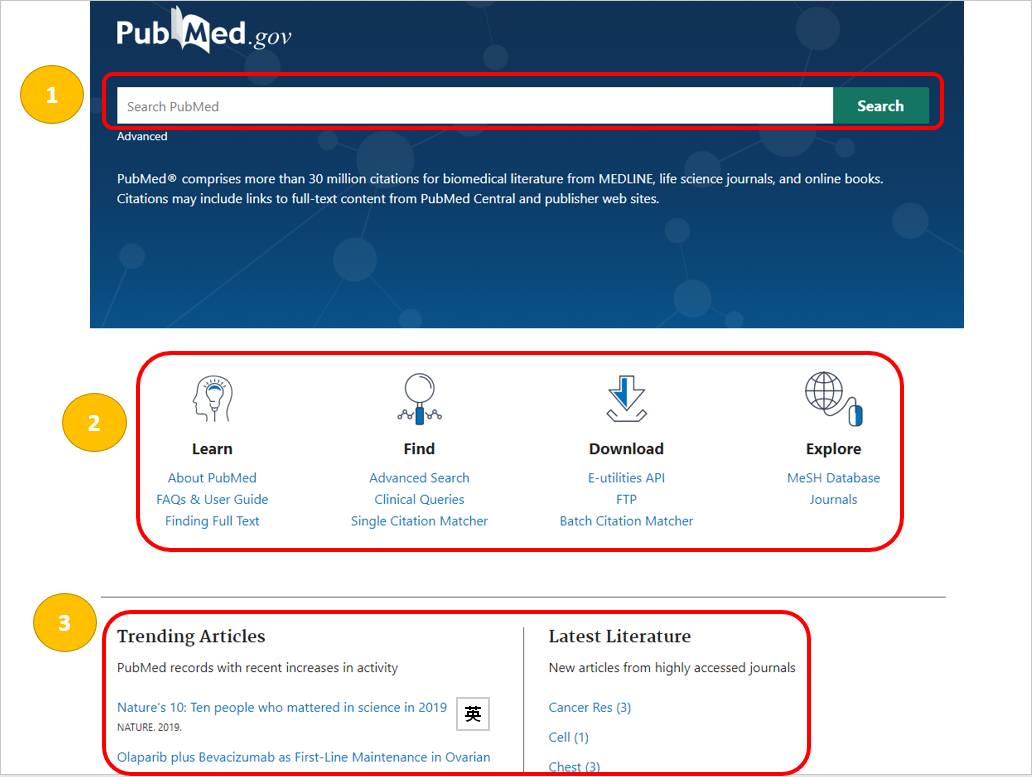Open the Olaparib plus Bevacizumab article
1032x777 pixels.
(303, 757)
